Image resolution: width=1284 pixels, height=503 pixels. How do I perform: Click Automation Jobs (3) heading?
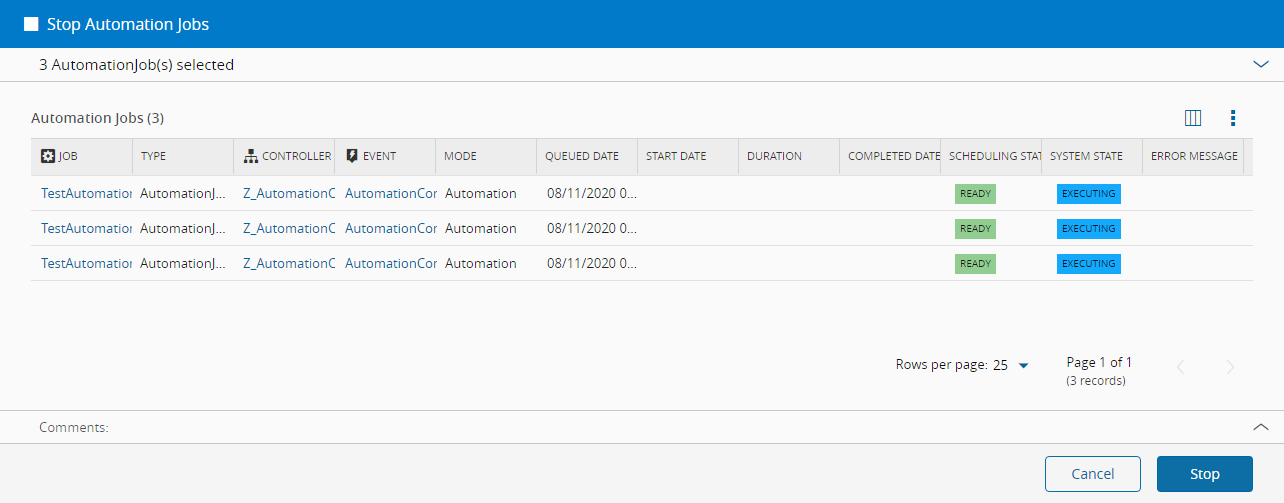98,118
